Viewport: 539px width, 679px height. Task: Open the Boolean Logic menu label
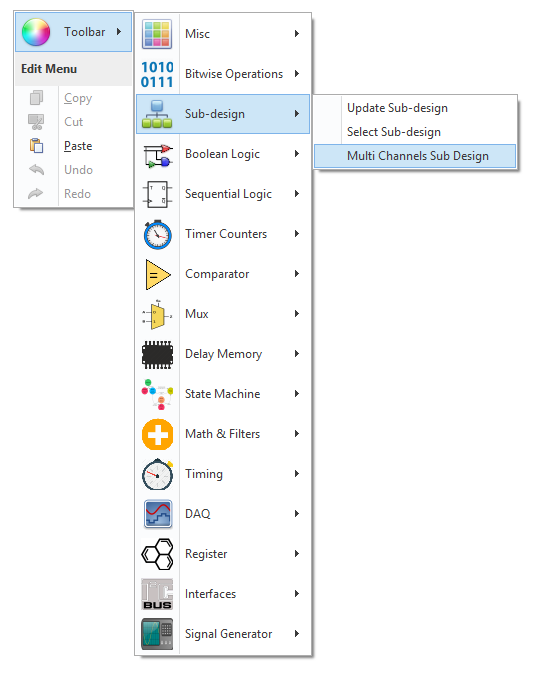click(x=222, y=154)
